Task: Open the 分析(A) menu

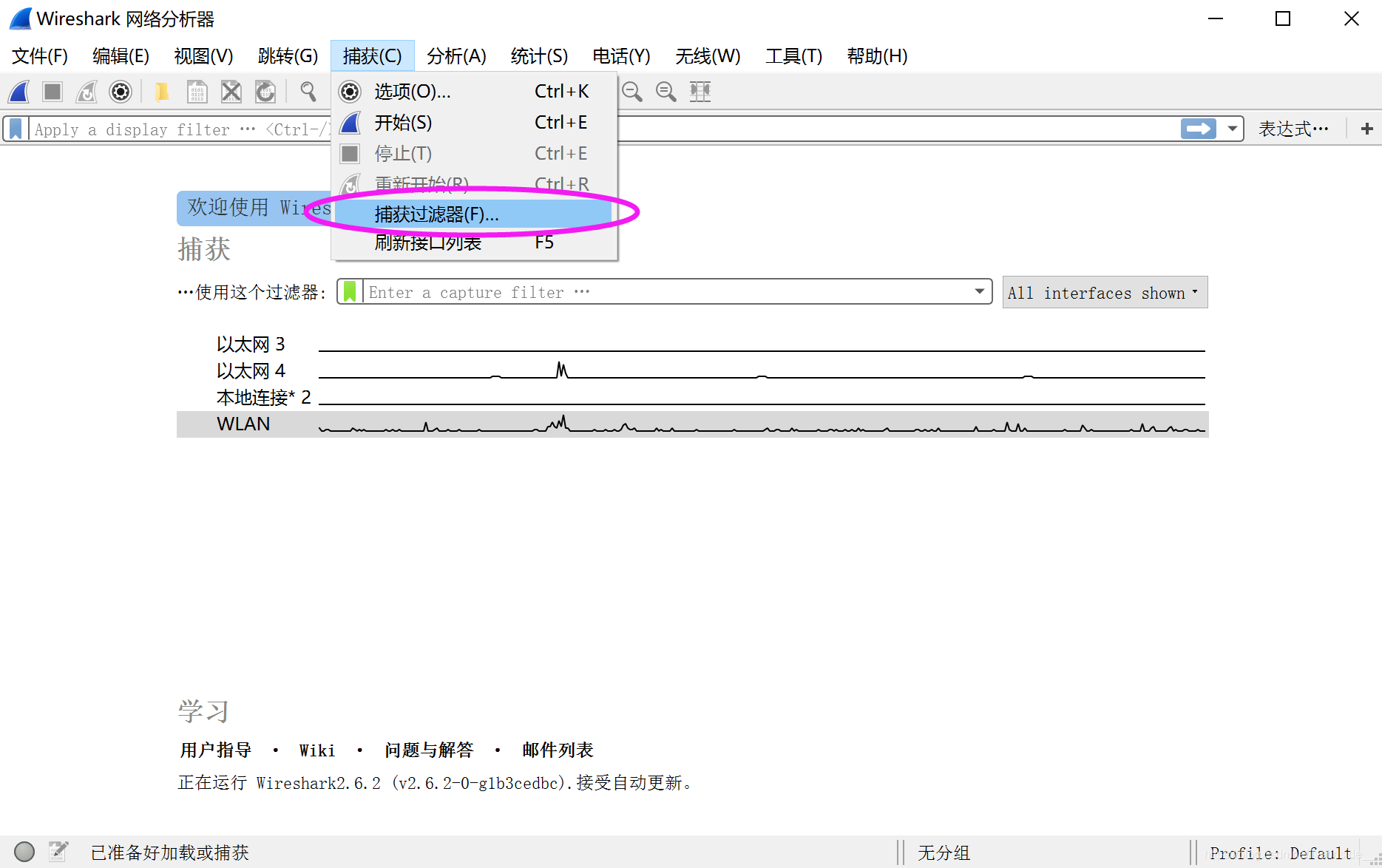Action: point(456,56)
